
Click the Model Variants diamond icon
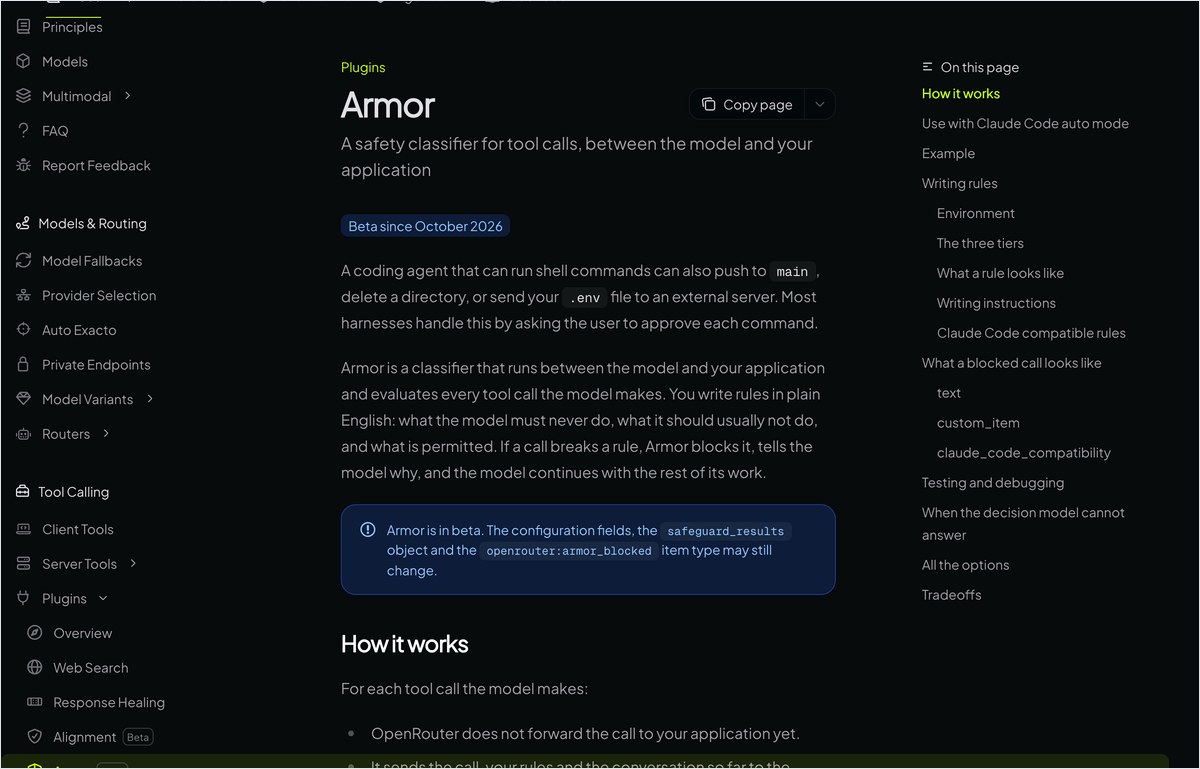pyautogui.click(x=24, y=399)
